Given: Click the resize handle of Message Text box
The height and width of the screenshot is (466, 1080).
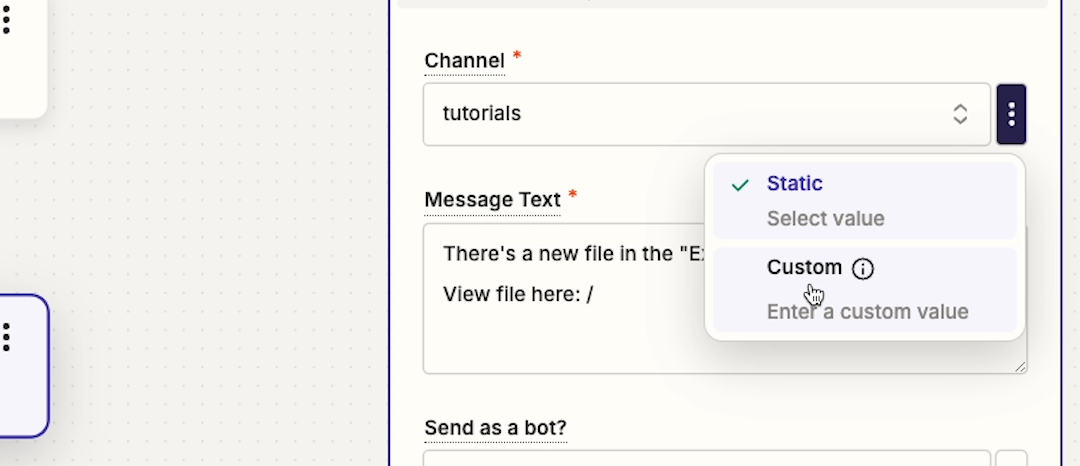Looking at the screenshot, I should pyautogui.click(x=1020, y=367).
